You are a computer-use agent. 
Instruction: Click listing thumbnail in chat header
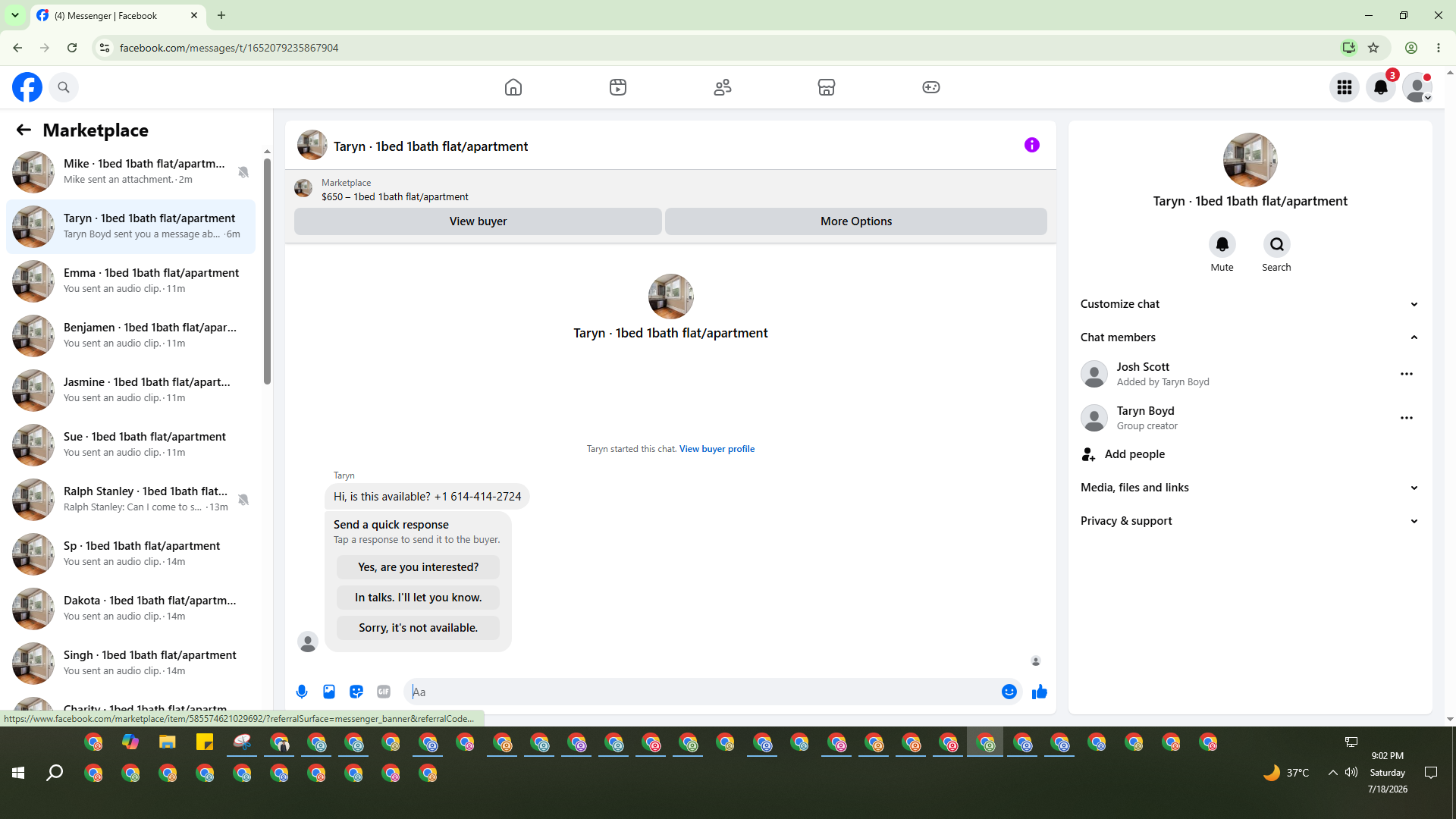(312, 146)
